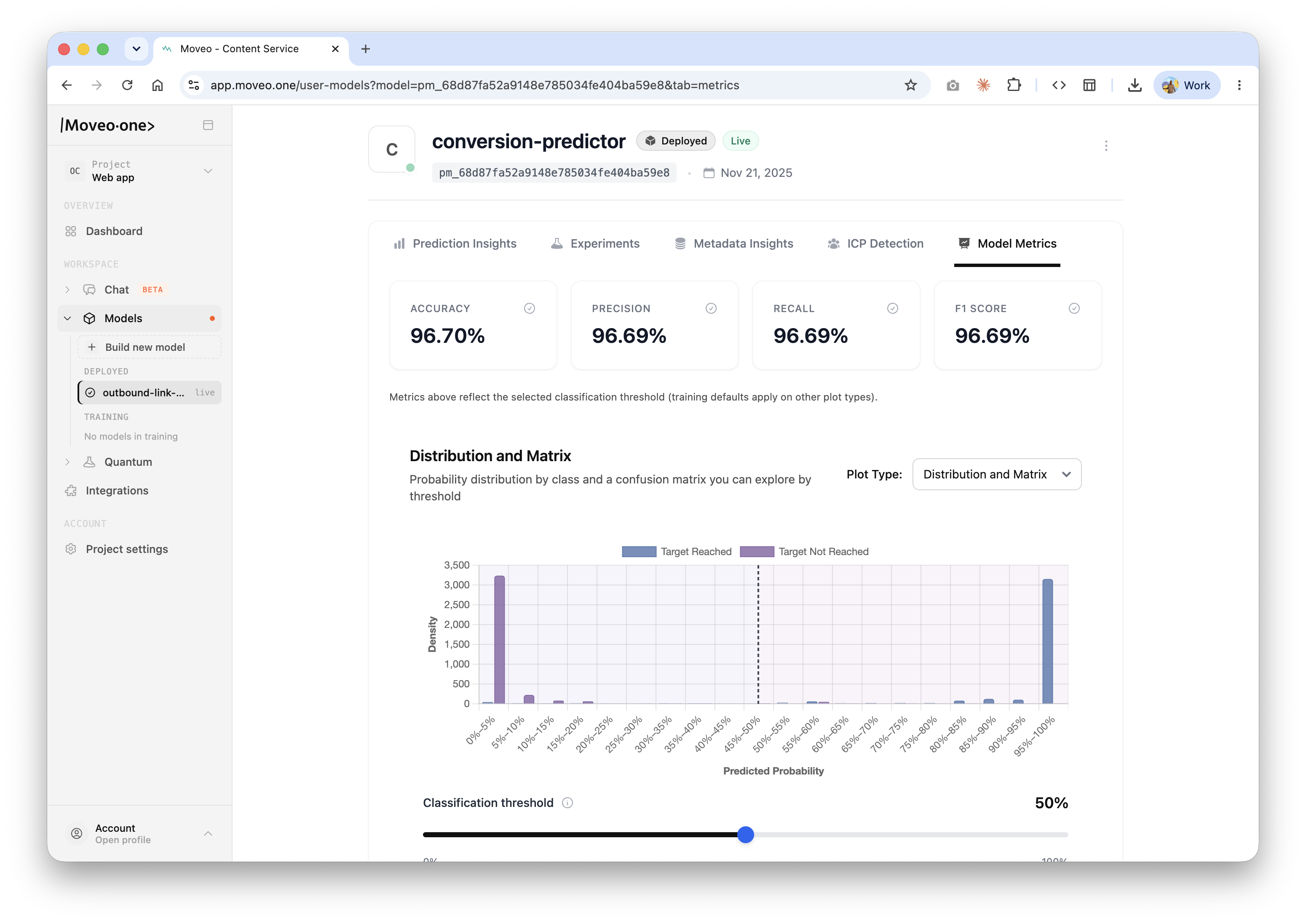Image resolution: width=1306 pixels, height=924 pixels.
Task: Click the classification threshold slider handle
Action: click(745, 835)
